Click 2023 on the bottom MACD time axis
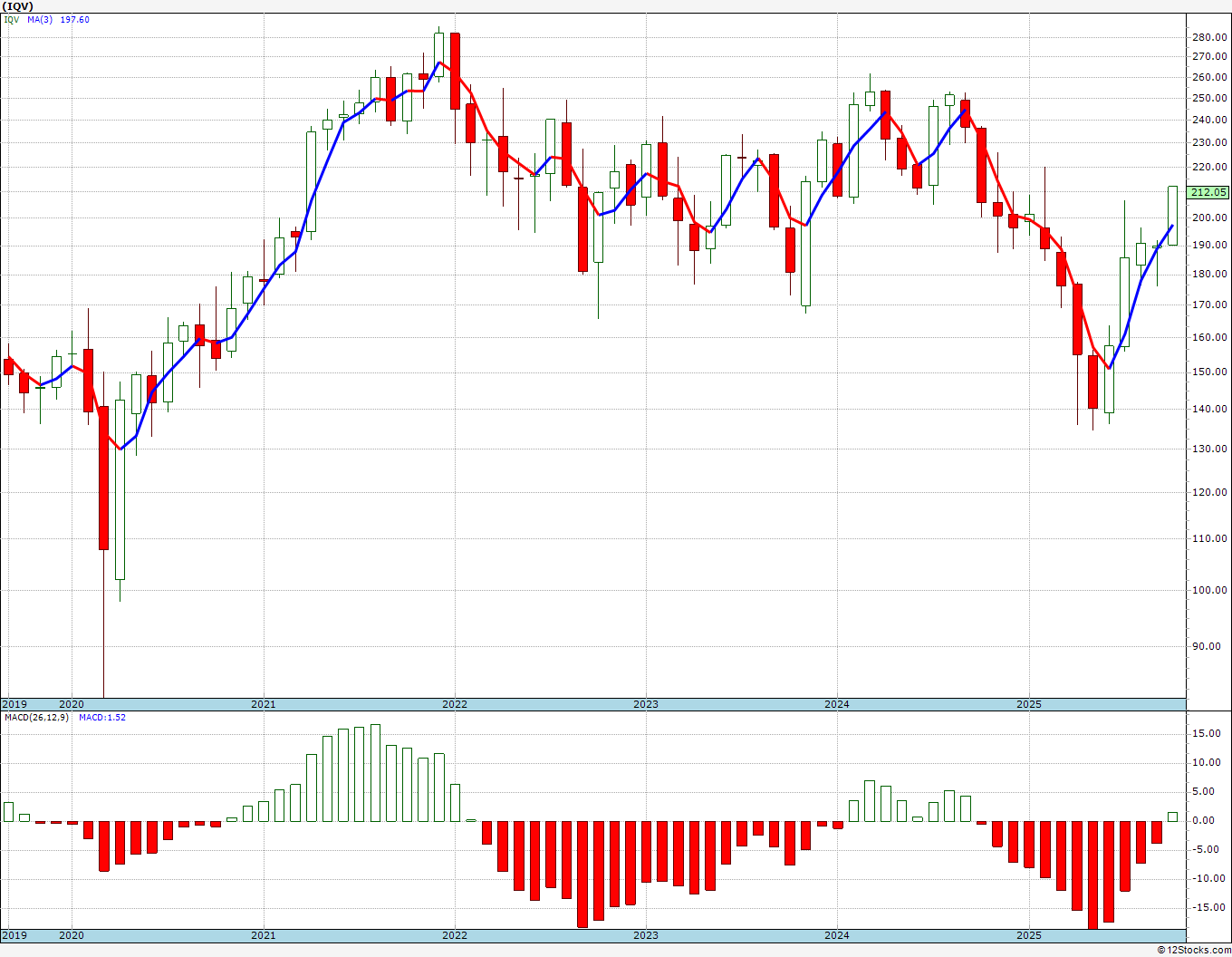The height and width of the screenshot is (957, 1232). click(x=645, y=935)
